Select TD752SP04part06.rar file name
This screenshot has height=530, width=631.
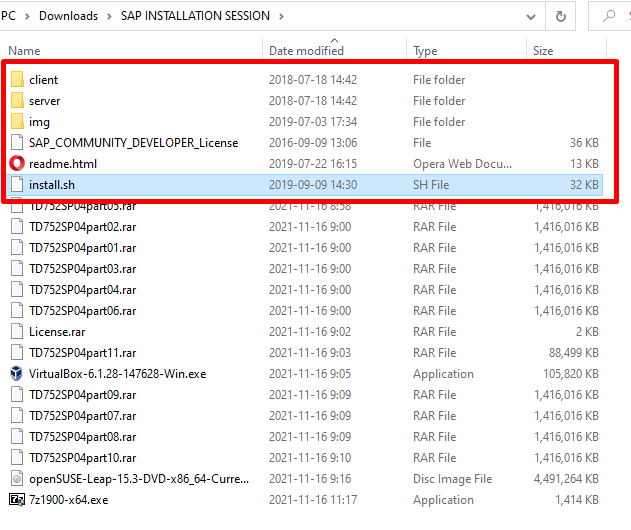coord(82,311)
